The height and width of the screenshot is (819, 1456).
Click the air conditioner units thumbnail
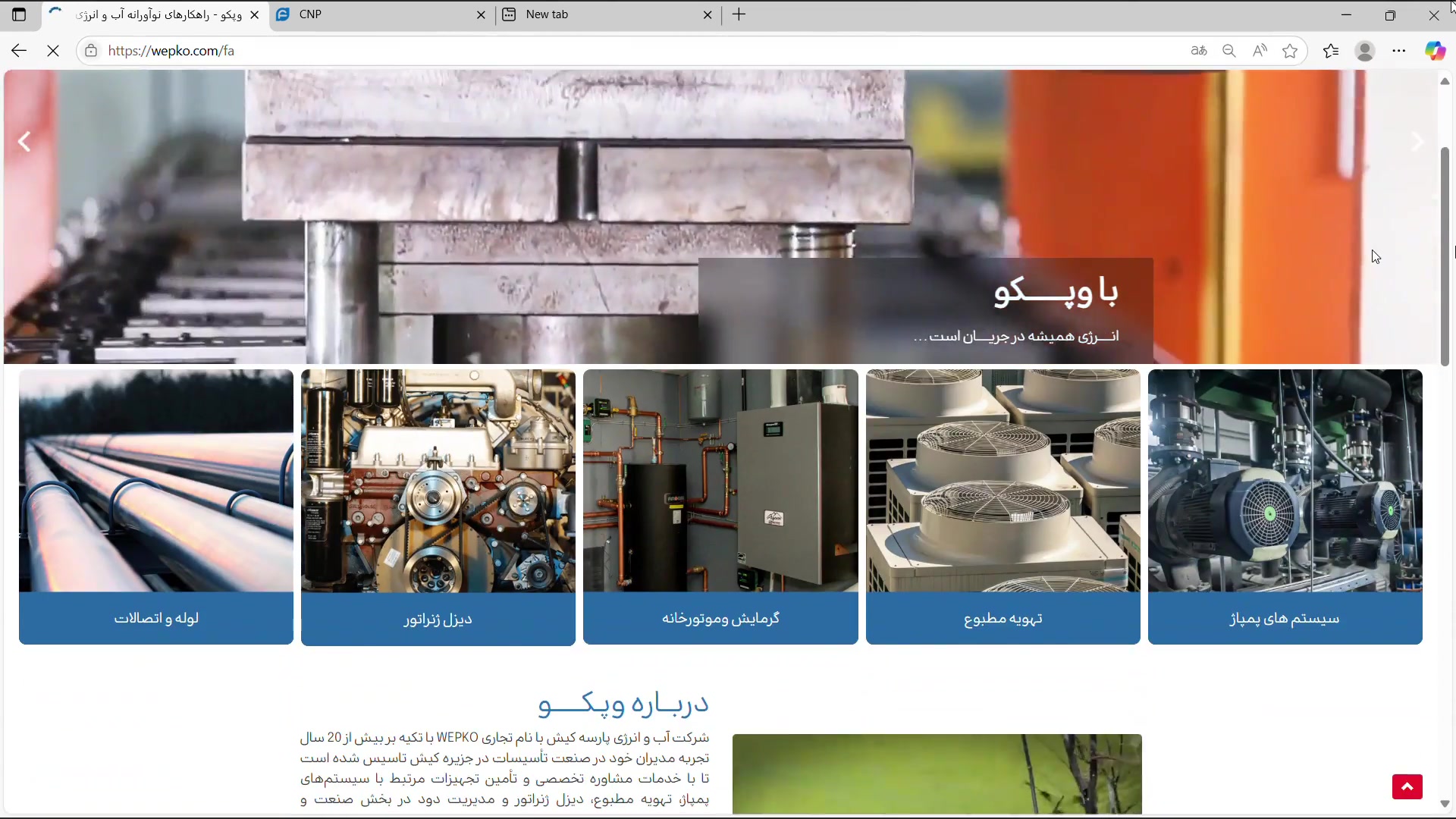(x=1003, y=481)
